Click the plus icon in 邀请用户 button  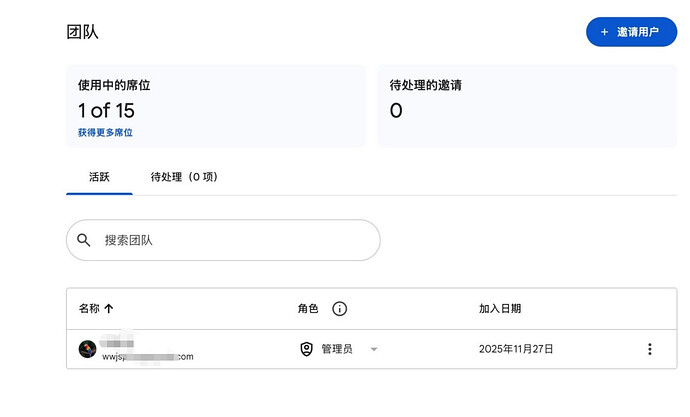(604, 32)
